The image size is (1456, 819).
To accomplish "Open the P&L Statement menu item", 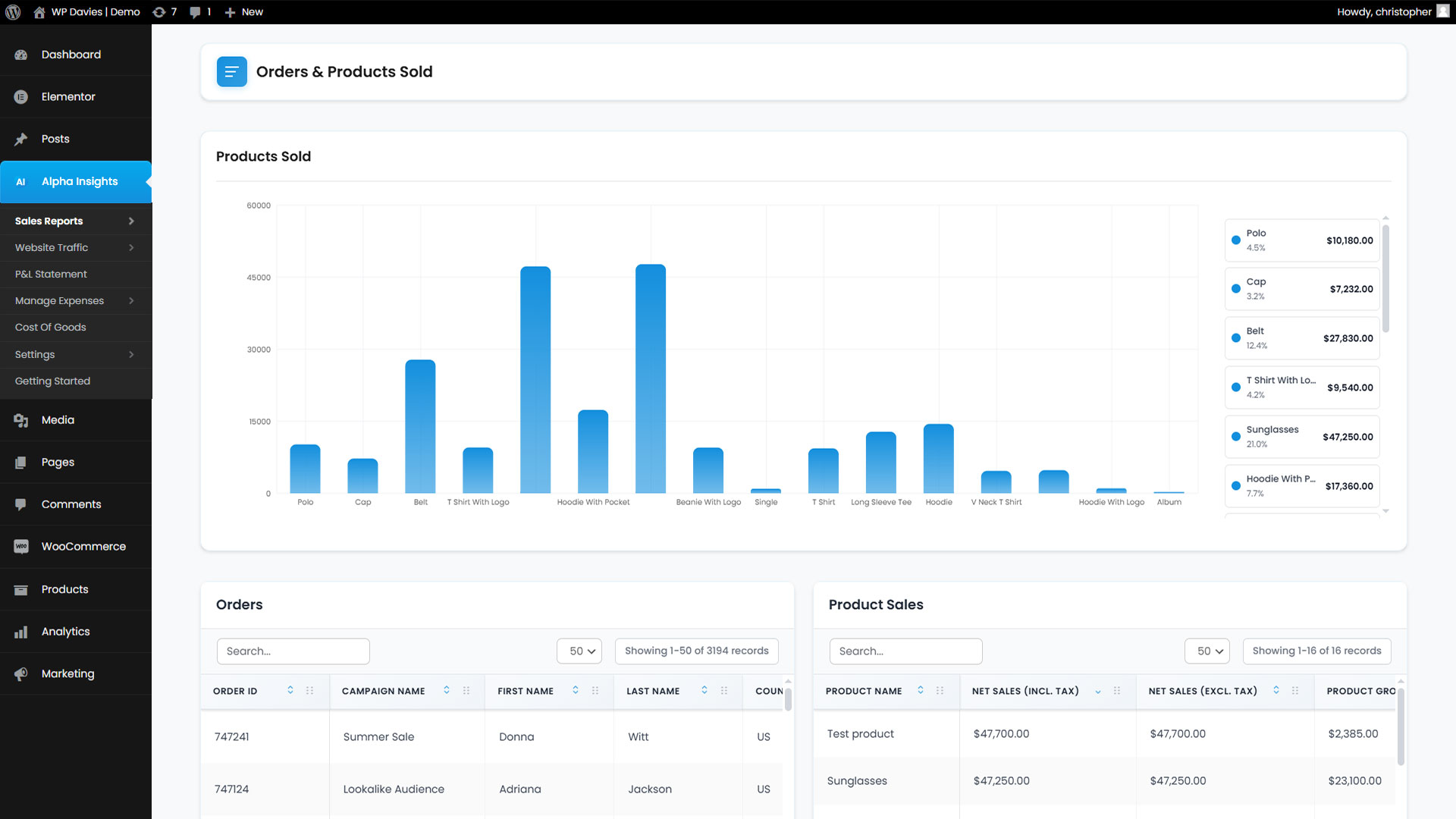I will coord(51,274).
